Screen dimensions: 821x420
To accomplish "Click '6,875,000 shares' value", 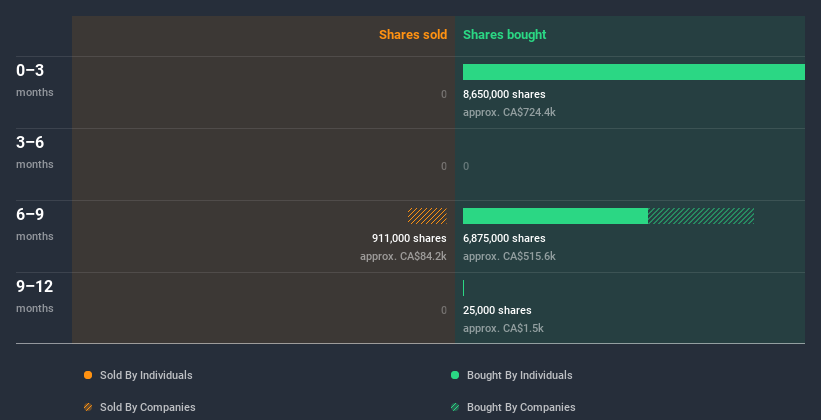I will click(504, 238).
